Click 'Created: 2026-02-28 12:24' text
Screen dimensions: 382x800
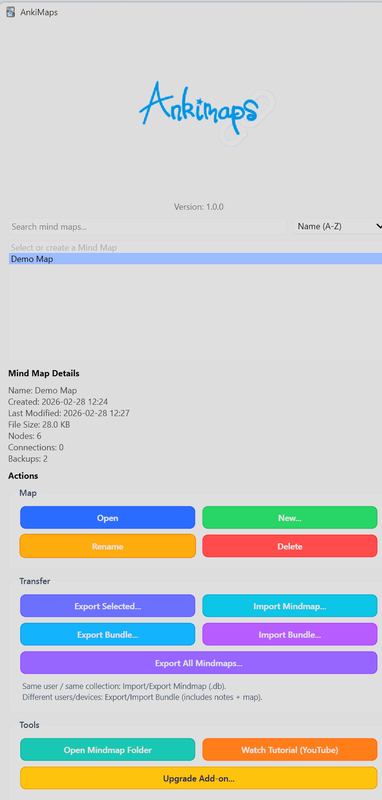[x=58, y=402]
